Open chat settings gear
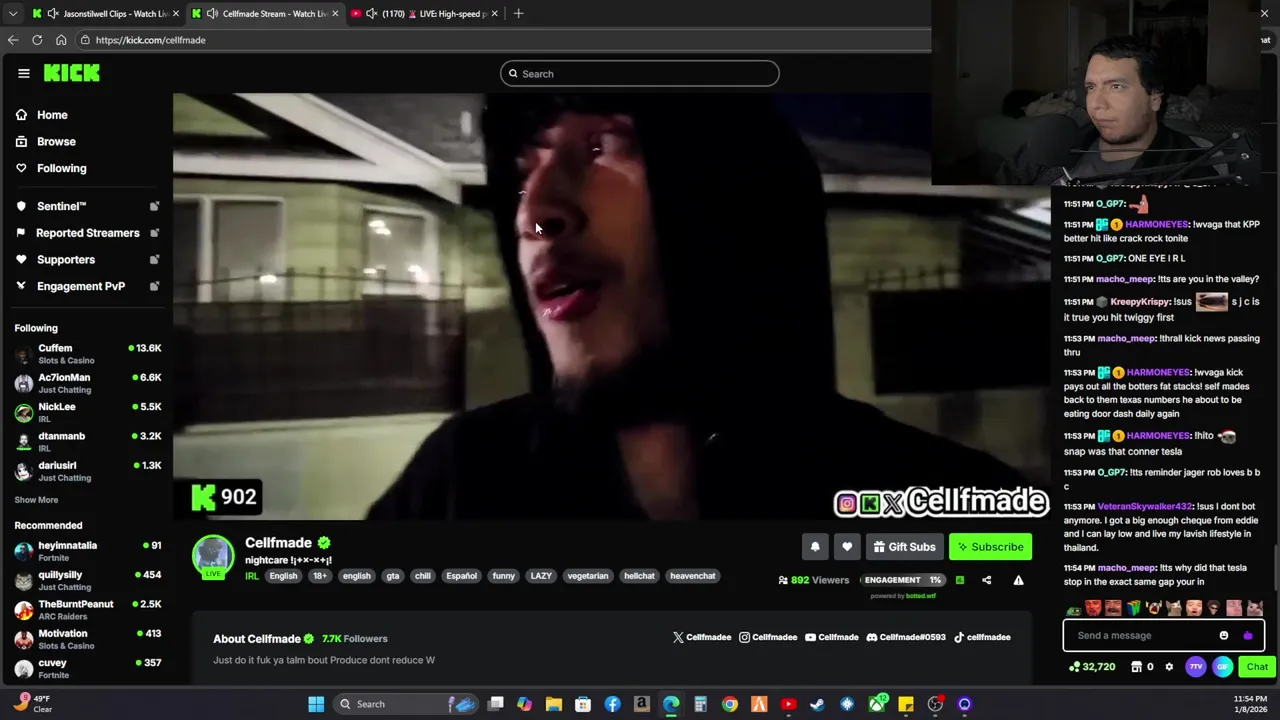The image size is (1280, 720). point(1169,667)
